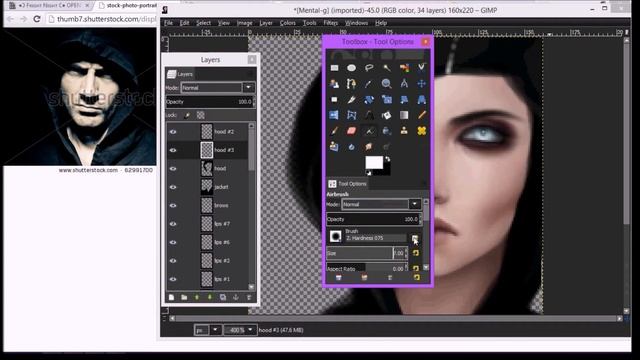640x360 pixels.
Task: Select the Ellipse Select tool
Action: point(351,68)
